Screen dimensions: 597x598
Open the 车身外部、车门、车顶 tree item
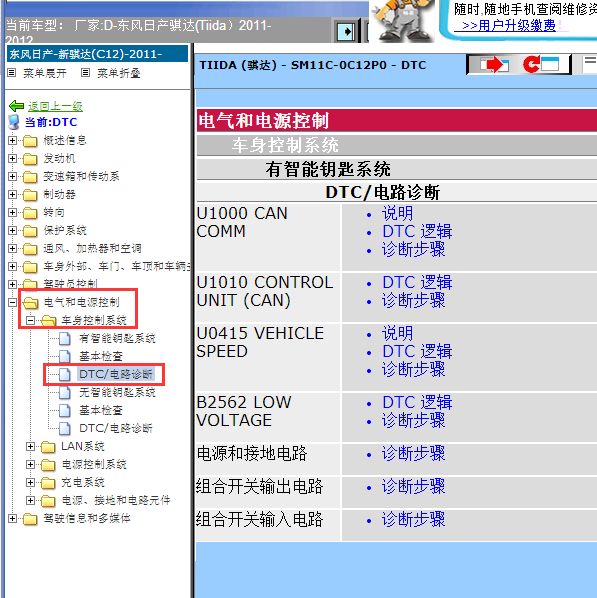pyautogui.click(x=117, y=266)
